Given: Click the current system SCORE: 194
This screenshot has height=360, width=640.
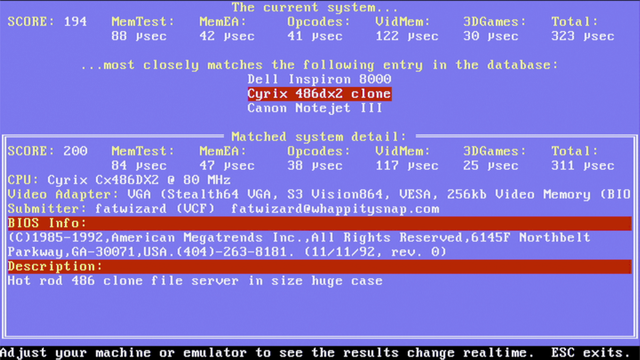Looking at the screenshot, I should [x=47, y=22].
